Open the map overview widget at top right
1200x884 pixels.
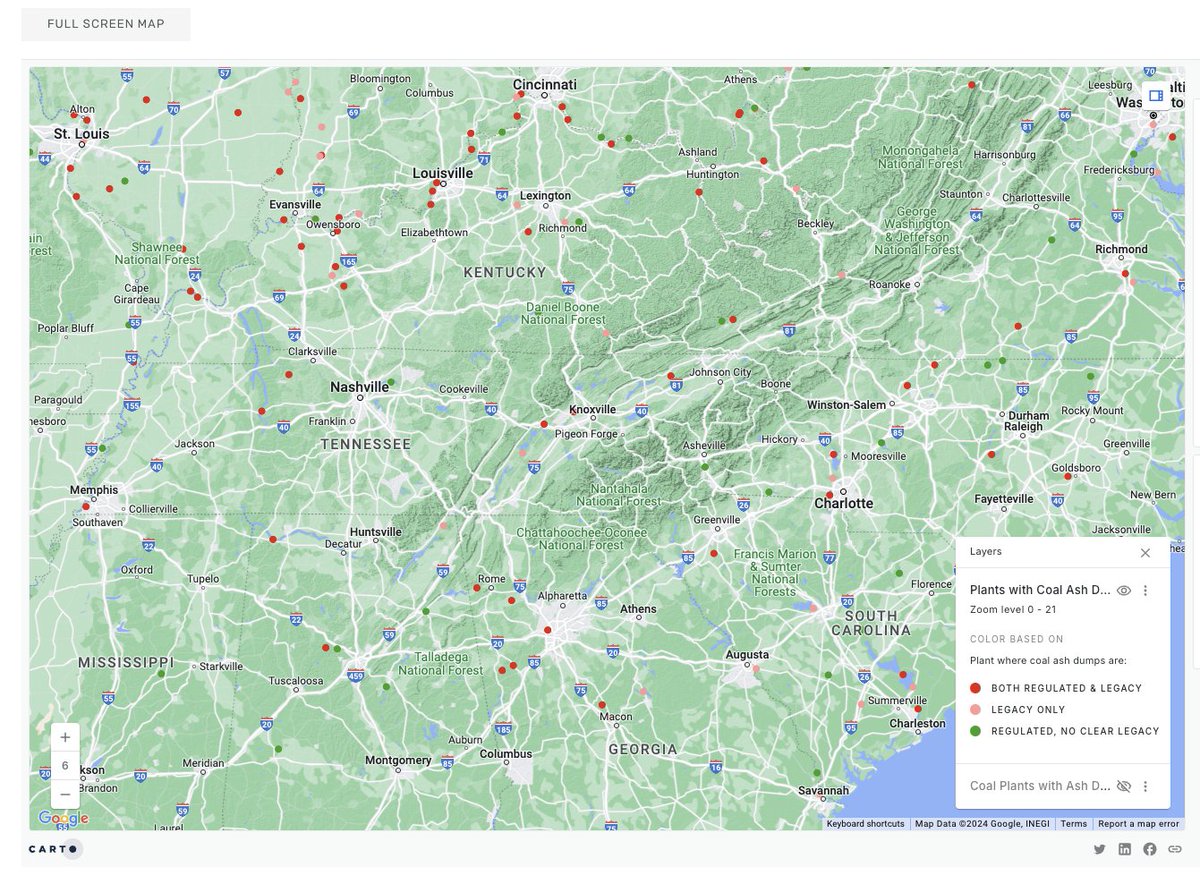point(1156,95)
